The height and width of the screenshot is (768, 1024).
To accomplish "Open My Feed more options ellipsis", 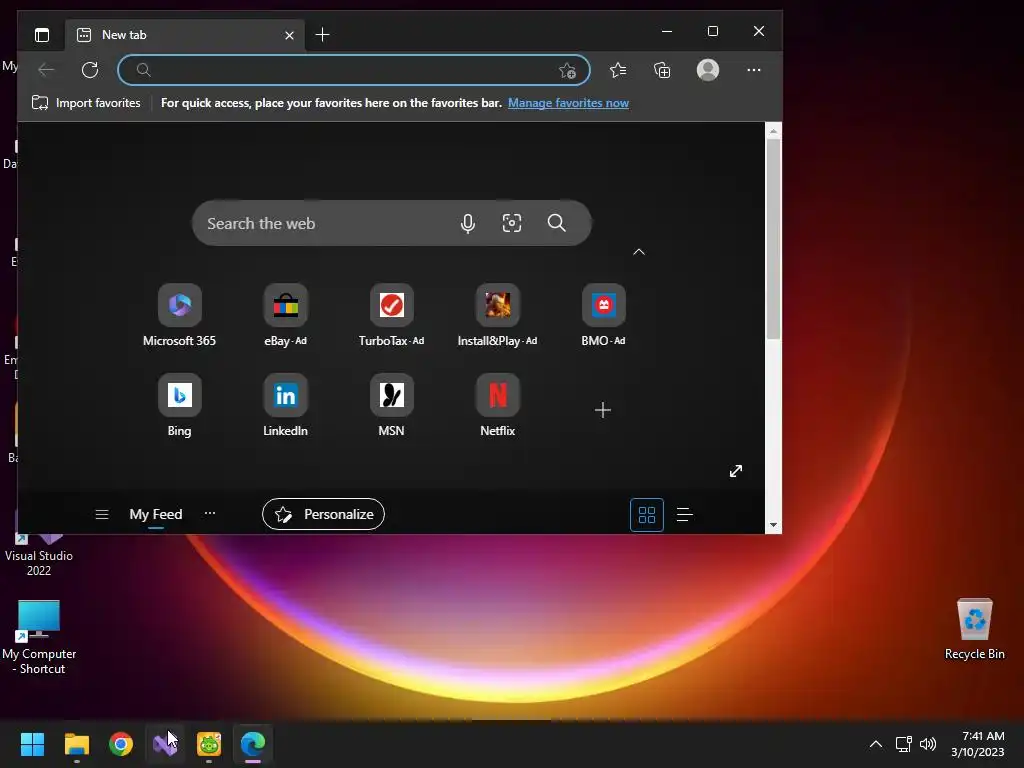I will (x=210, y=513).
